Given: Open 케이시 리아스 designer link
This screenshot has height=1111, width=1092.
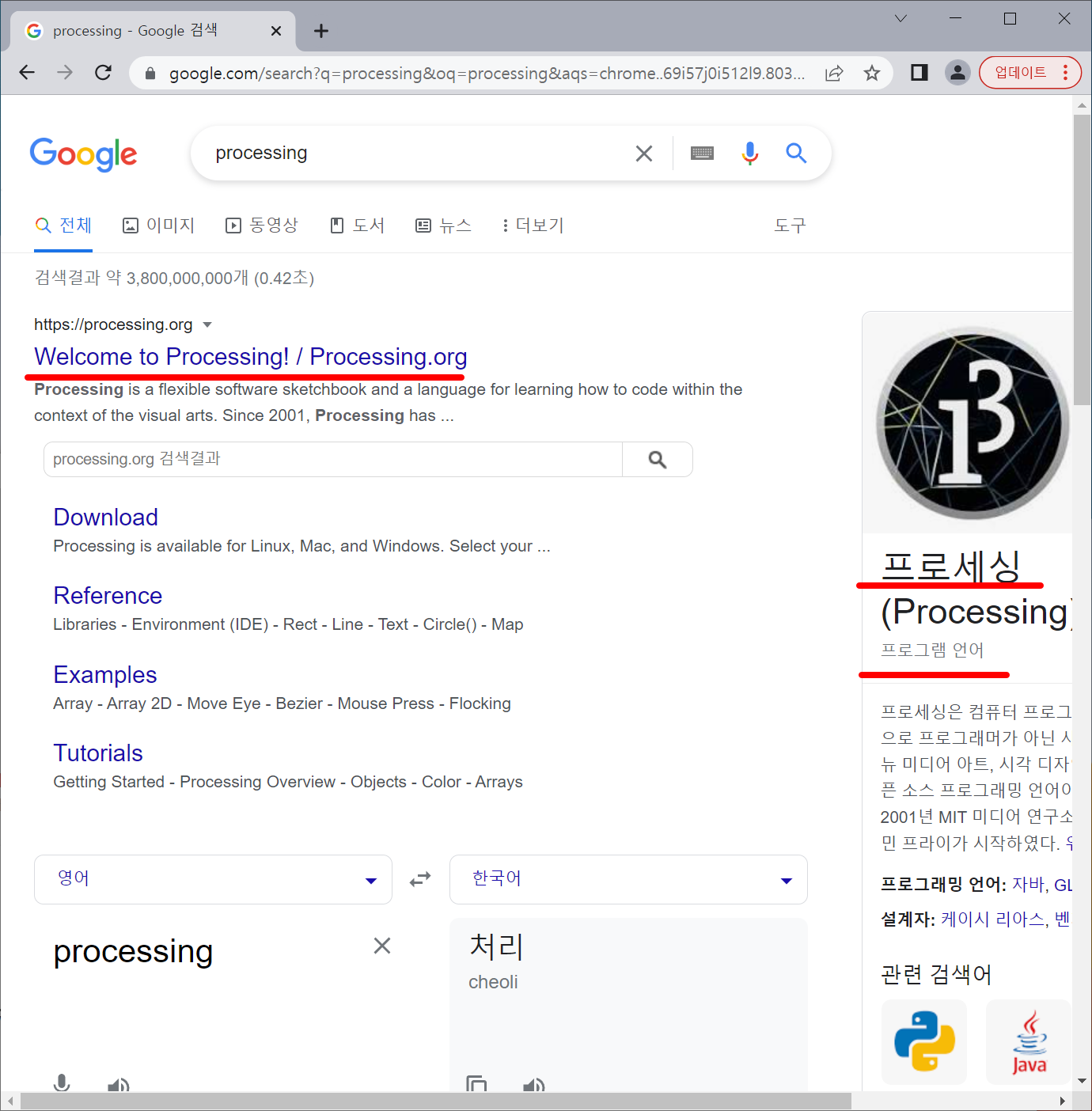Looking at the screenshot, I should pos(993,920).
